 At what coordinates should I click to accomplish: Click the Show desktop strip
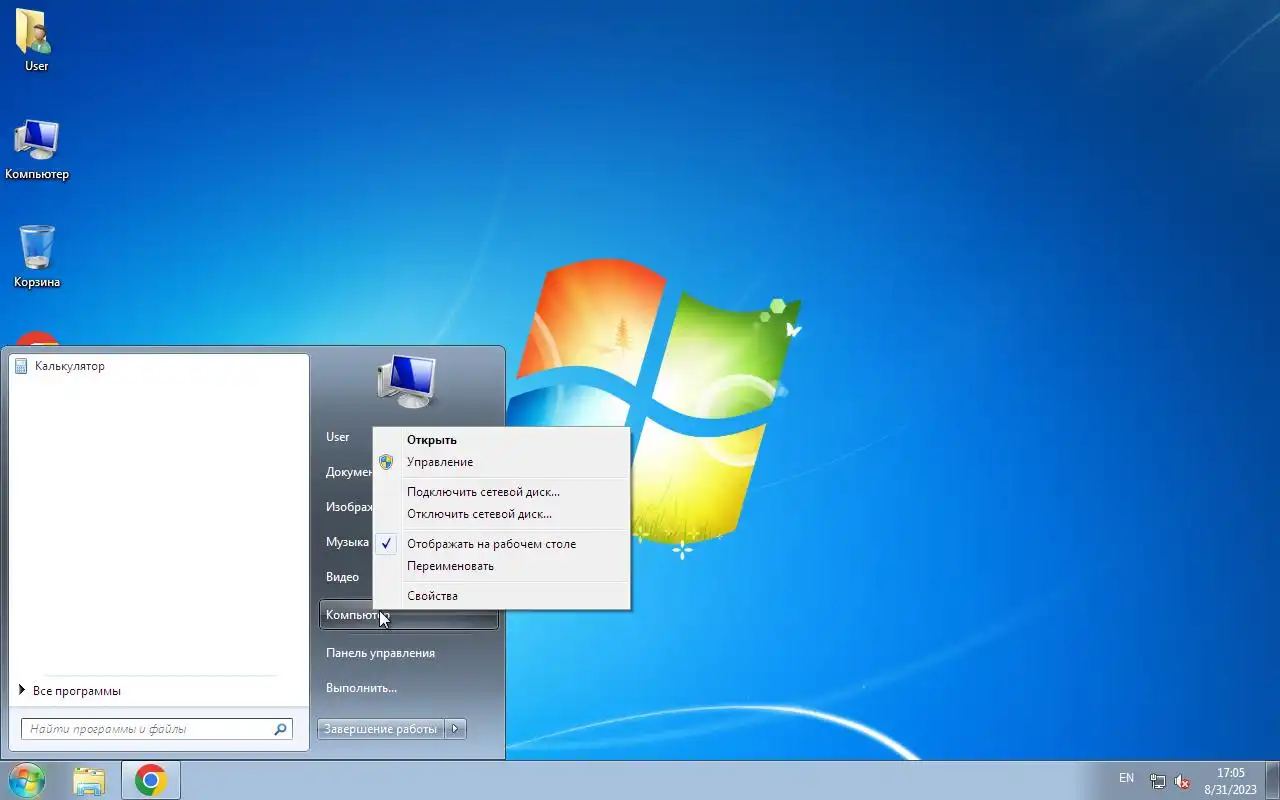pyautogui.click(x=1273, y=781)
